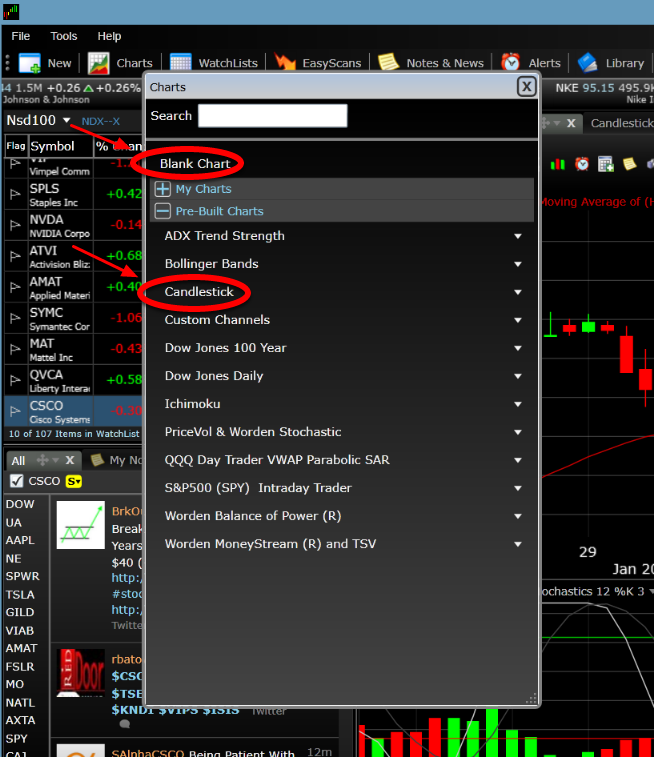The height and width of the screenshot is (757, 654).
Task: Click the yellow S badge next to CSCO
Action: point(74,481)
